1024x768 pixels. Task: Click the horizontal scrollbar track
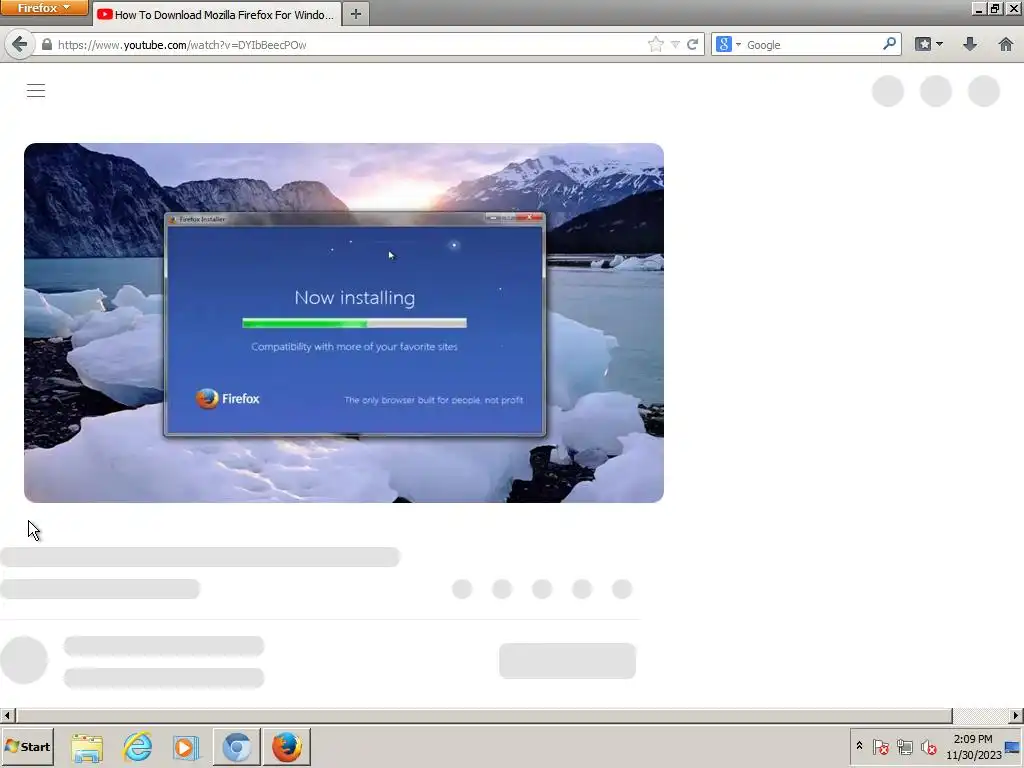pos(980,715)
